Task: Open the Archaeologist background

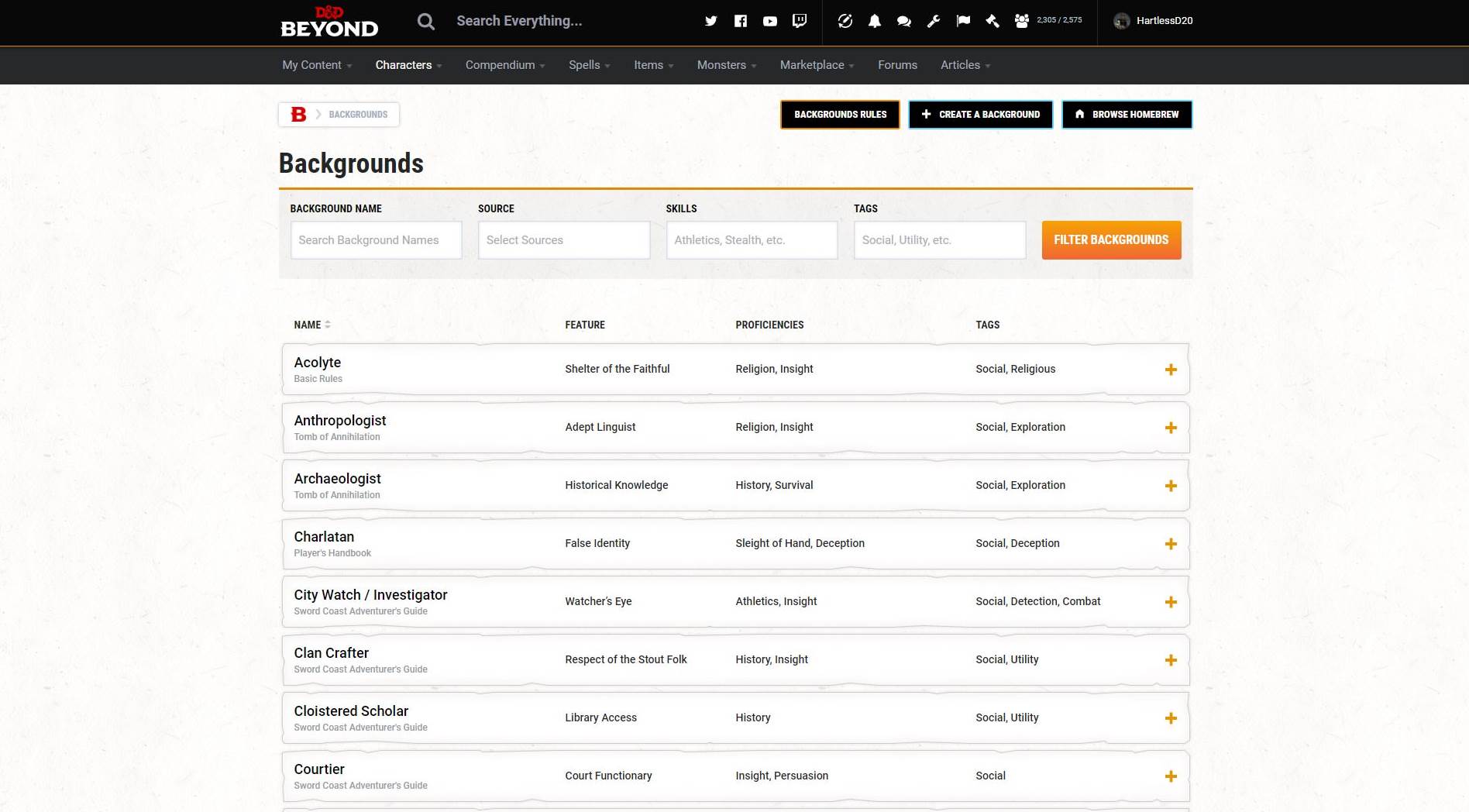Action: 337,479
